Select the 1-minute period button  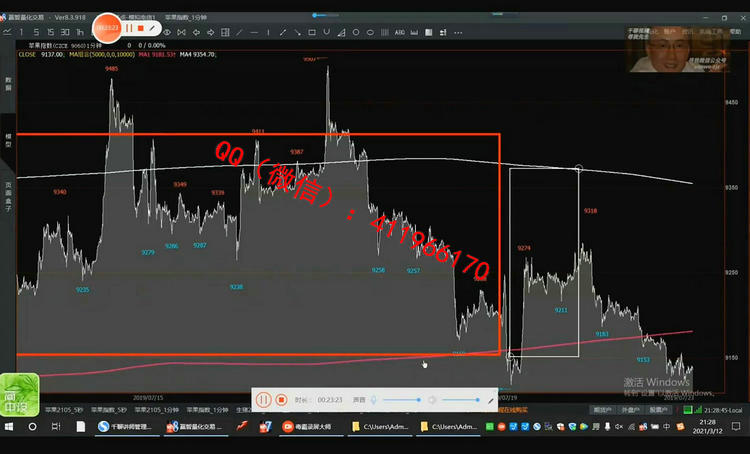(x=21, y=32)
